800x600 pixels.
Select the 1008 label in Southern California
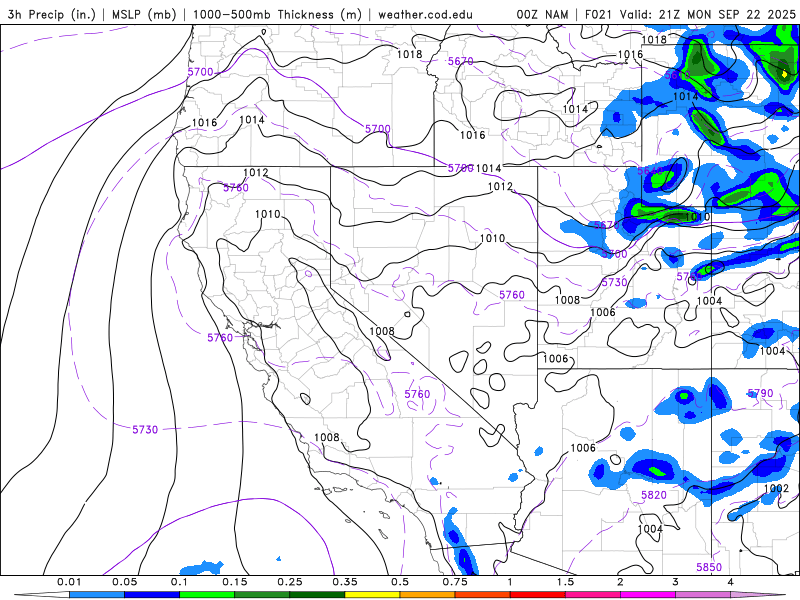pos(327,437)
